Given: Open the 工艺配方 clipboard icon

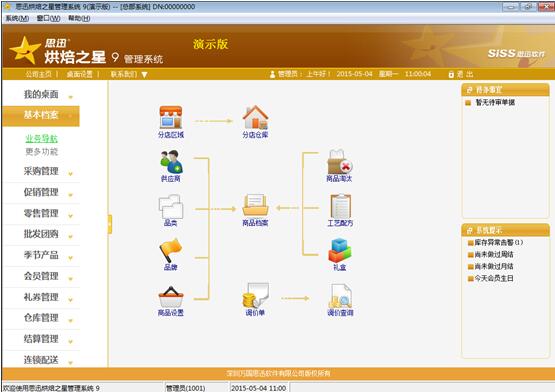Looking at the screenshot, I should pyautogui.click(x=340, y=206).
